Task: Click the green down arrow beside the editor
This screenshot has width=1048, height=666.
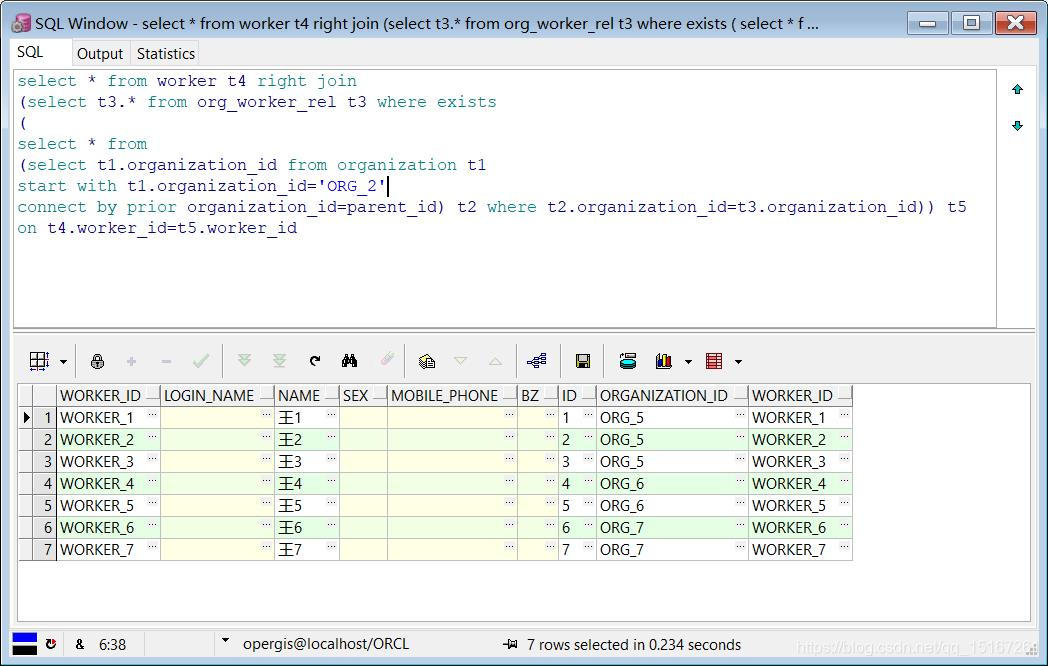Action: coord(1017,126)
